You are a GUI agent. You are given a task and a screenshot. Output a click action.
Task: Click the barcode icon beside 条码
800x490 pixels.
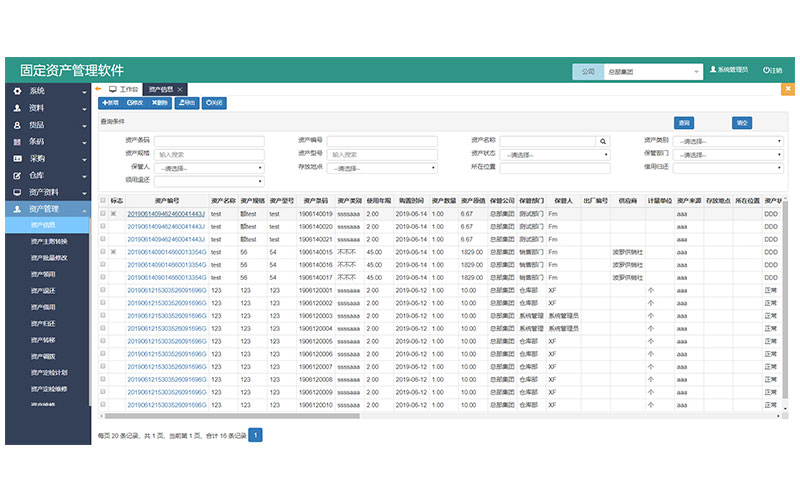(17, 141)
